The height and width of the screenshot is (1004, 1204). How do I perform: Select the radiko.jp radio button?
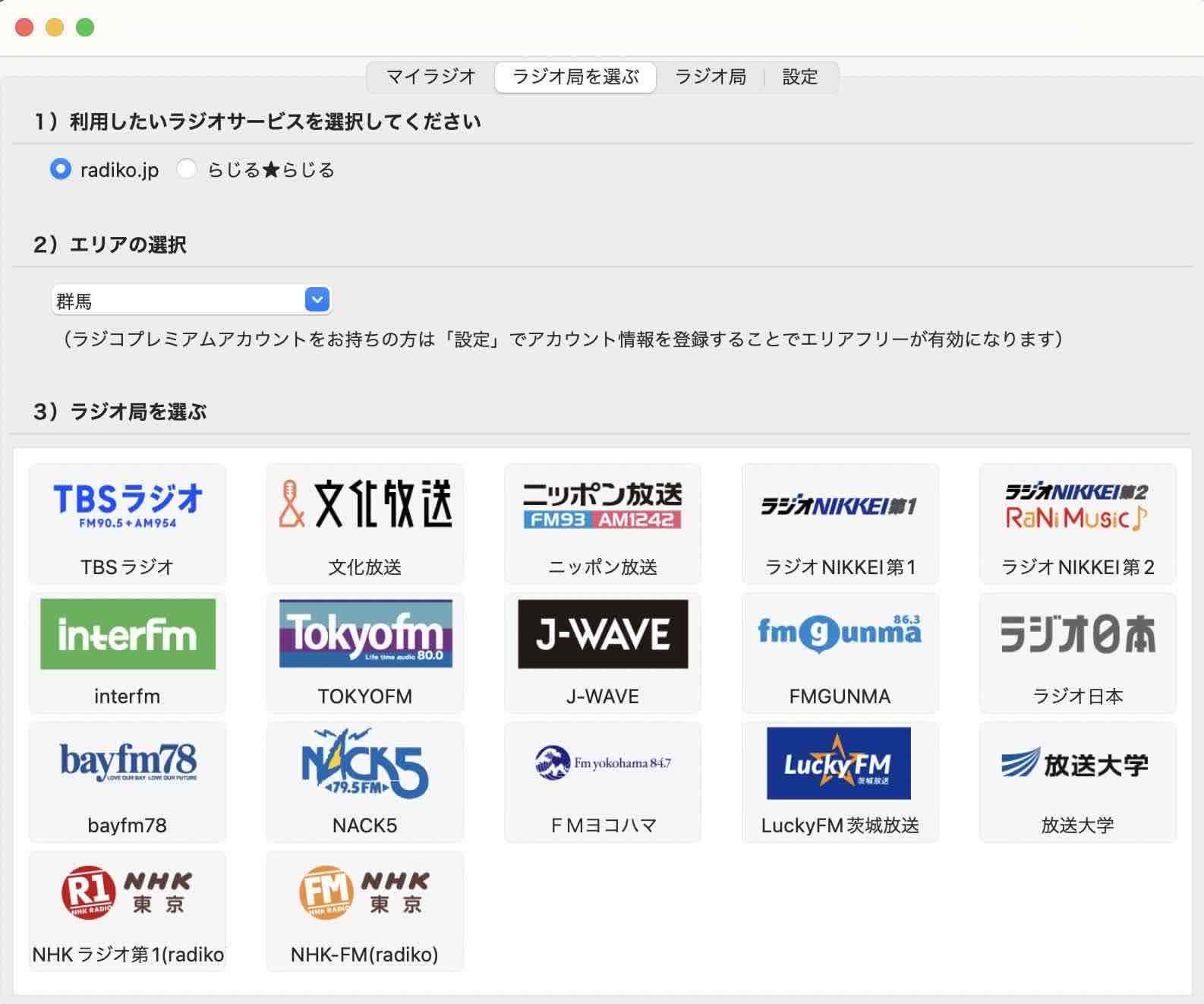[x=61, y=169]
